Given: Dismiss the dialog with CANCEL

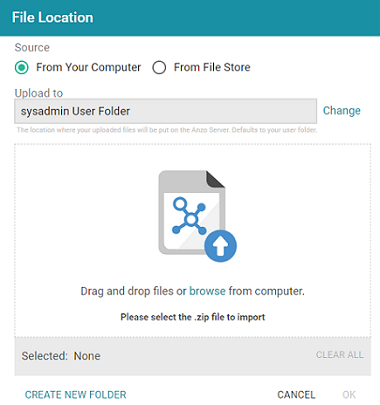Looking at the screenshot, I should [296, 395].
